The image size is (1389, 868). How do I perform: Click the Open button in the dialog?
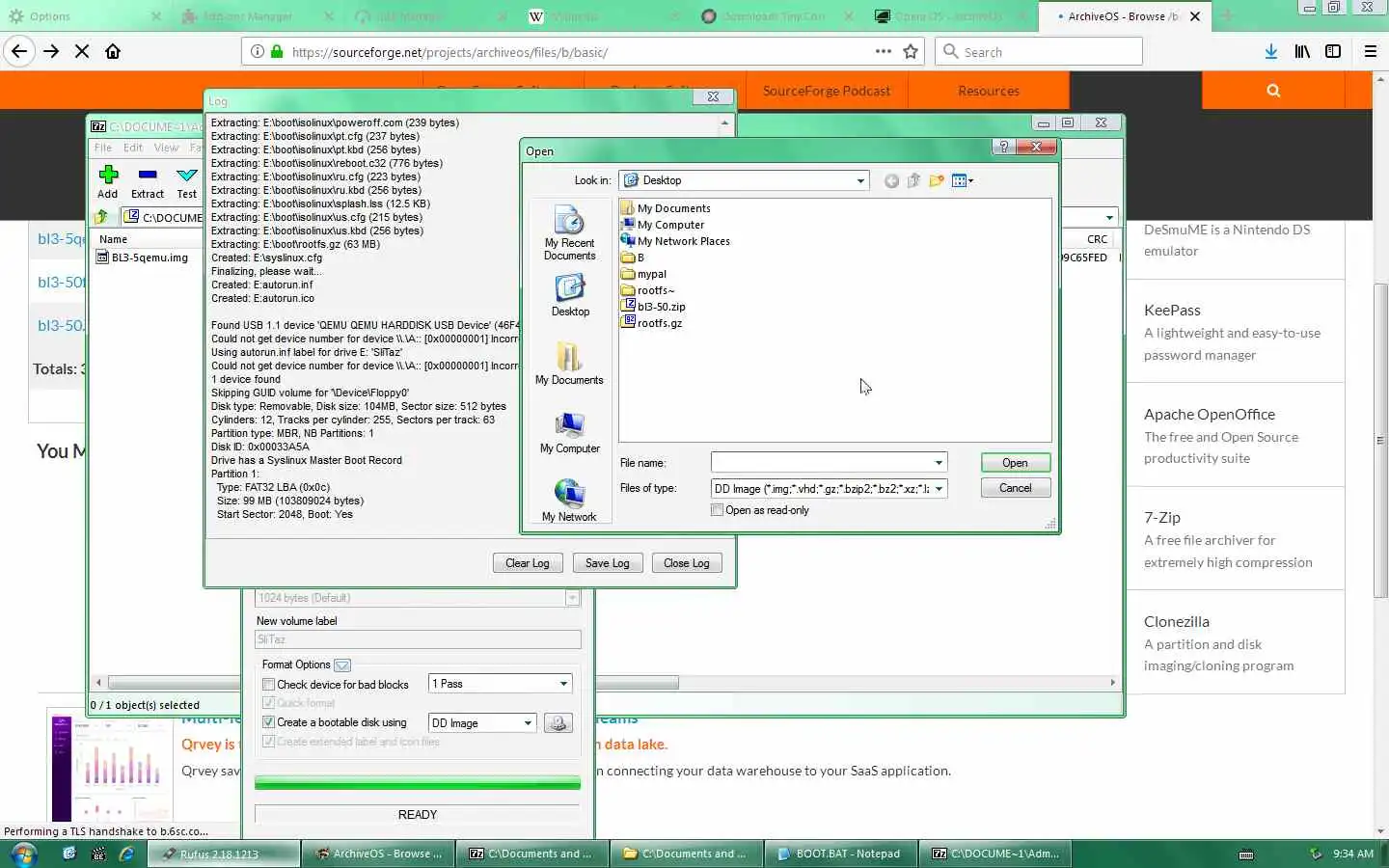point(1015,463)
